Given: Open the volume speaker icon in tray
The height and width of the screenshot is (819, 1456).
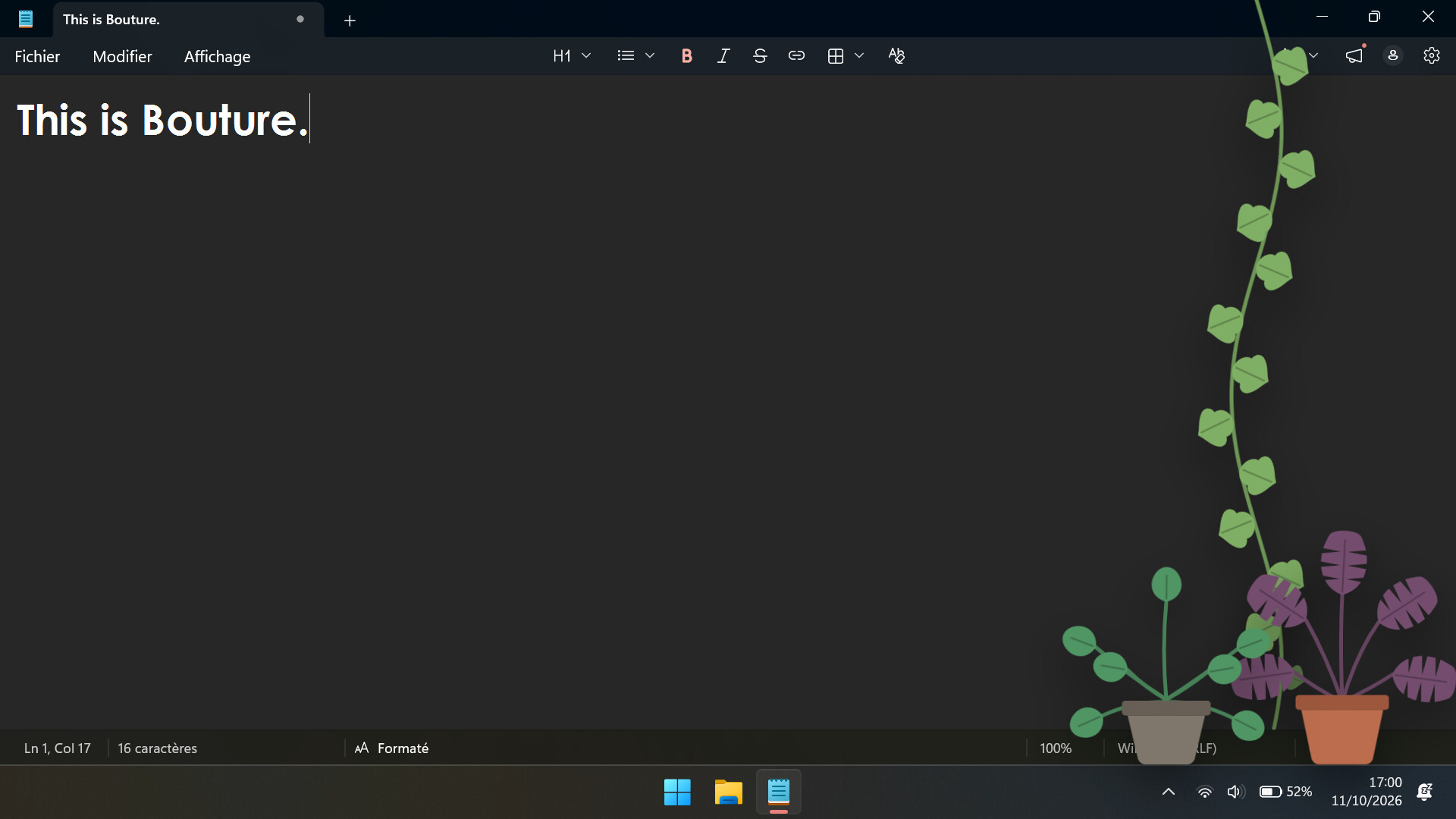Looking at the screenshot, I should (1235, 792).
